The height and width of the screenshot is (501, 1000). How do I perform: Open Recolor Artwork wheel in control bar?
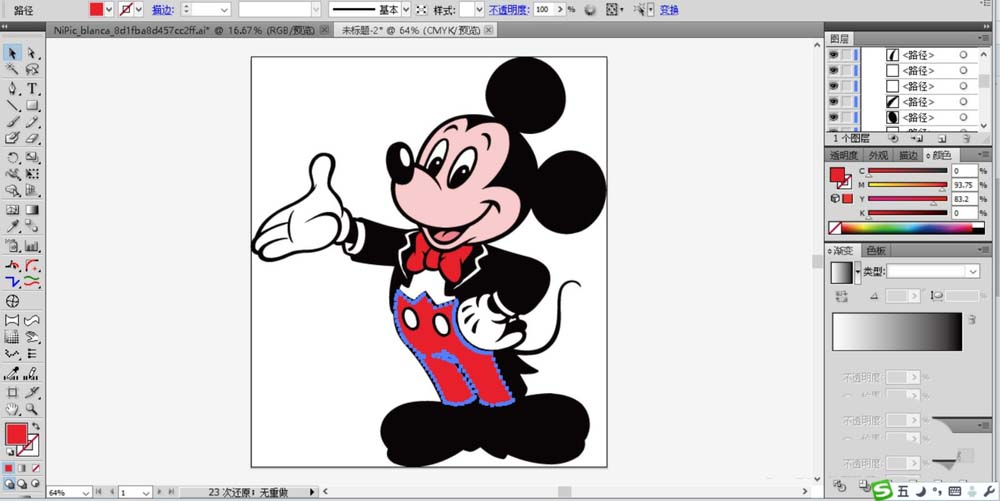(x=589, y=10)
